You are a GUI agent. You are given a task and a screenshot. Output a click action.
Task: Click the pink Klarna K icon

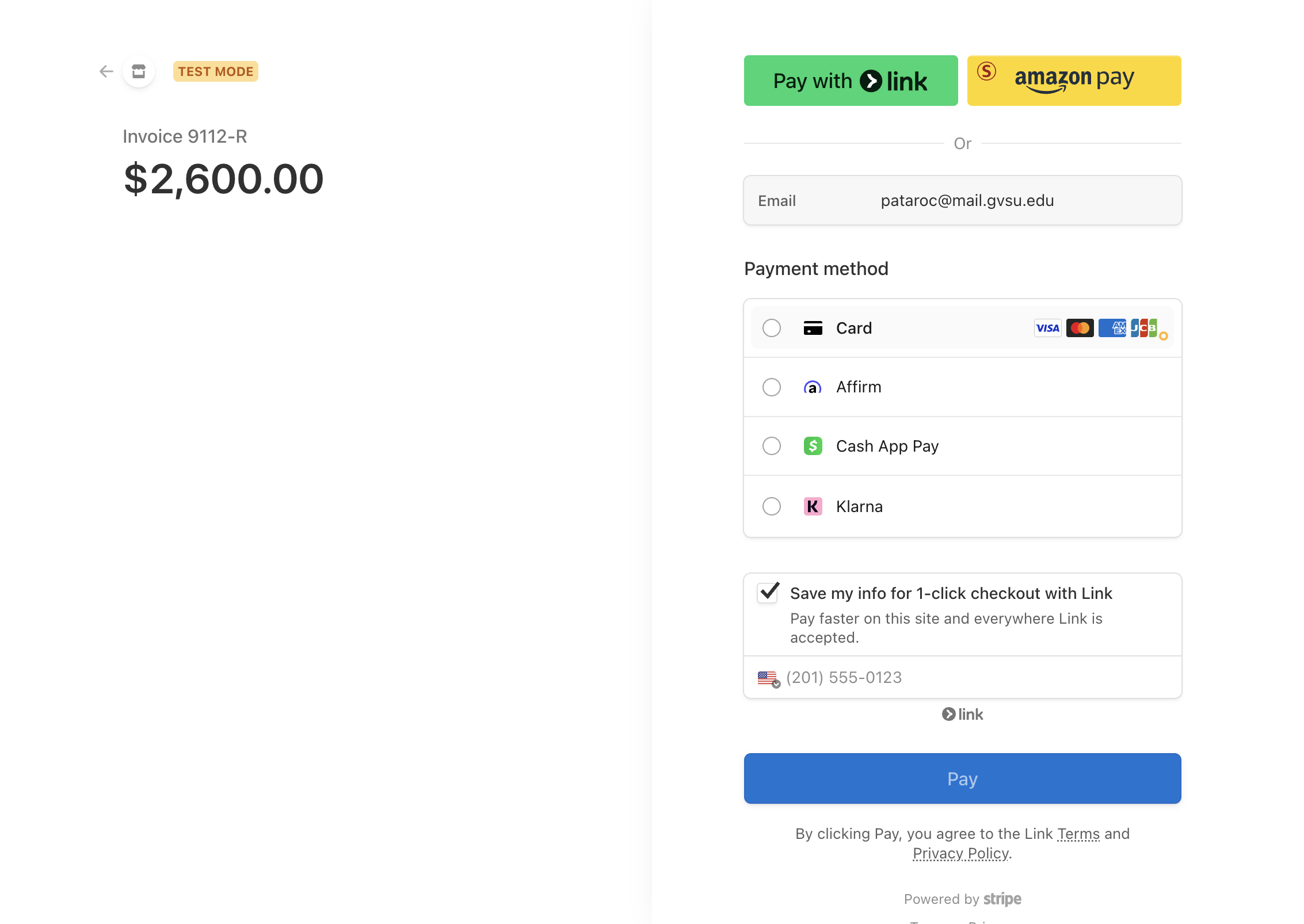point(813,506)
